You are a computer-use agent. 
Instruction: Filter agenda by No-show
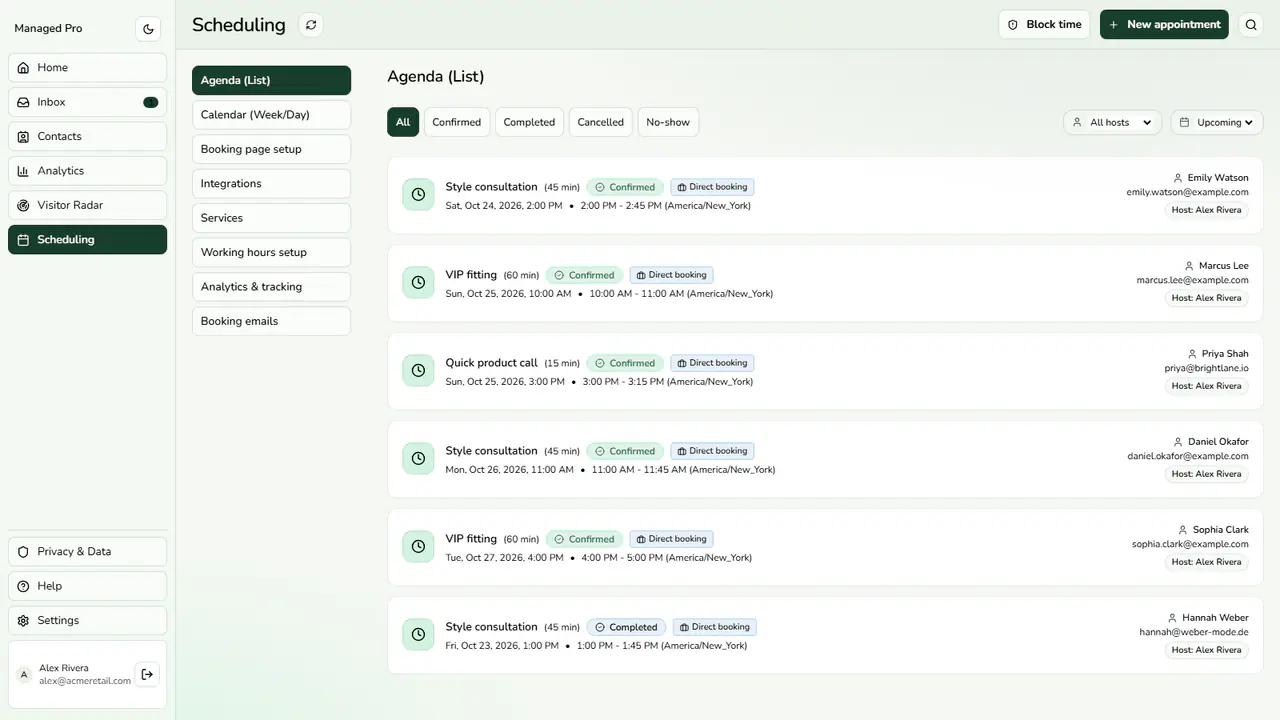[668, 122]
